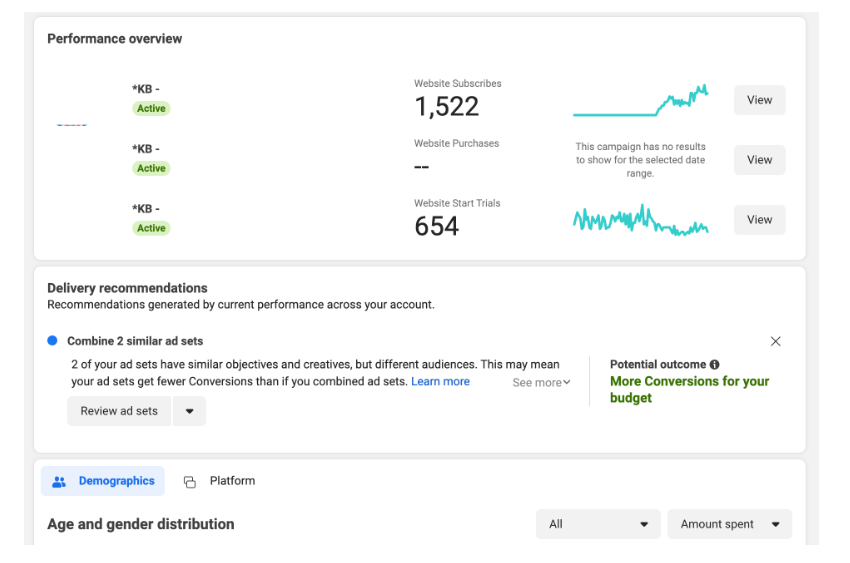Click Active status of Website Subscribes campaign

(x=151, y=108)
